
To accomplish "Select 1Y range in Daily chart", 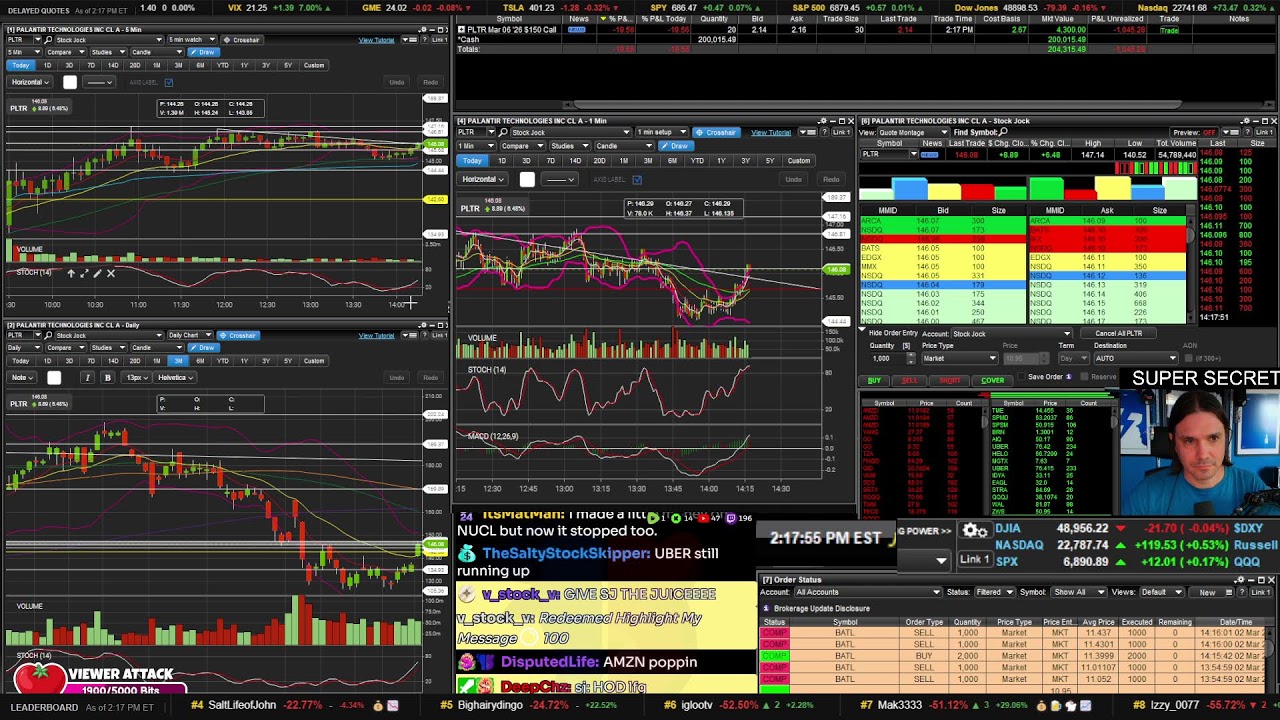I will [x=244, y=361].
